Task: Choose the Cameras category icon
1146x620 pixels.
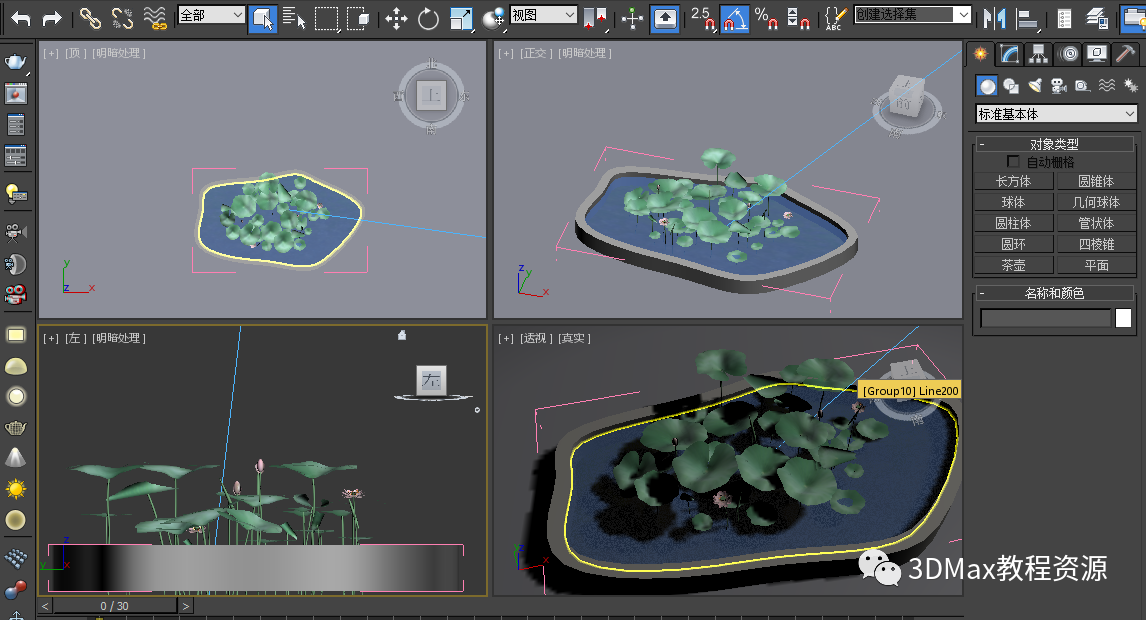Action: click(1058, 86)
